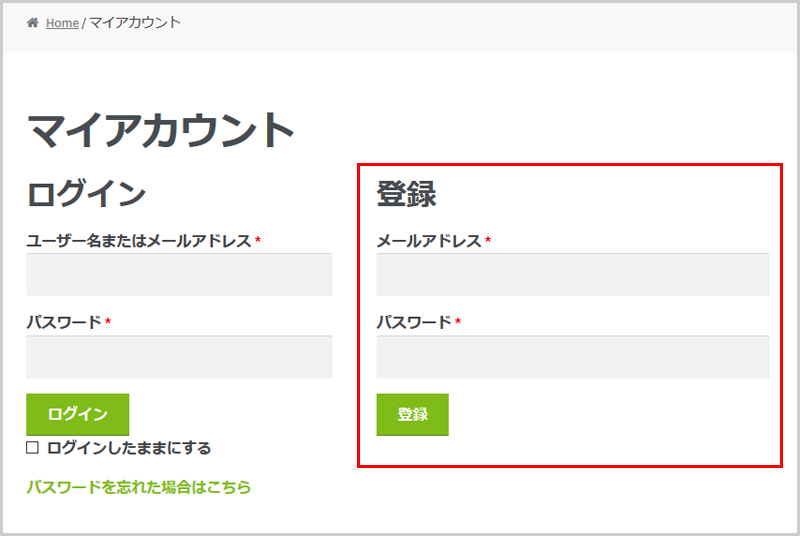Click the green 登録 button
800x536 pixels.
[x=412, y=414]
